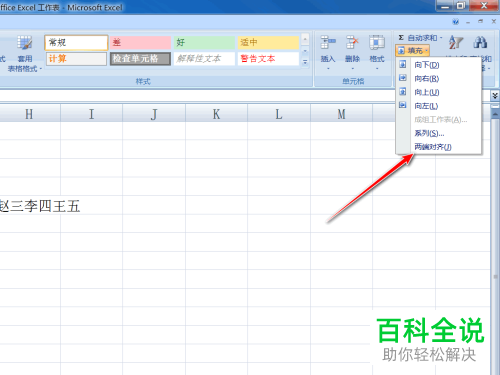Click the vertical scrollbar up arrow
Viewport: 500px width, 375px height.
click(x=495, y=114)
